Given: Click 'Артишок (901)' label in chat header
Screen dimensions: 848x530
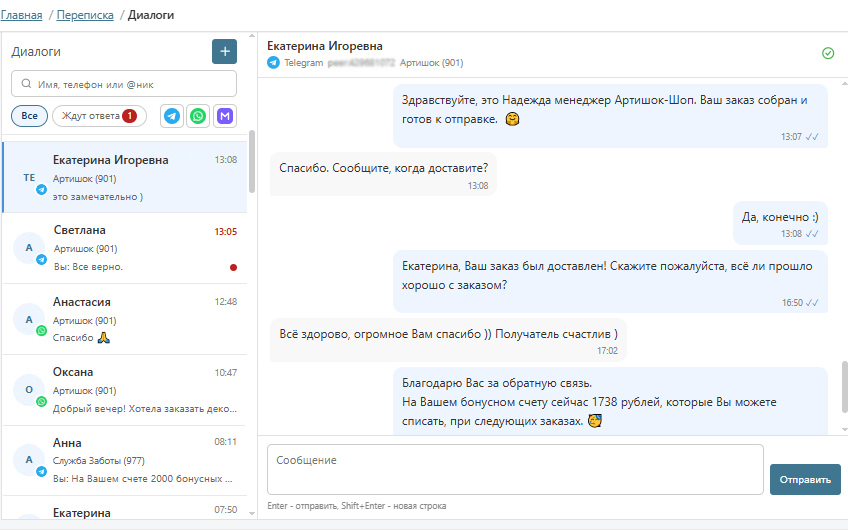Looking at the screenshot, I should [432, 63].
